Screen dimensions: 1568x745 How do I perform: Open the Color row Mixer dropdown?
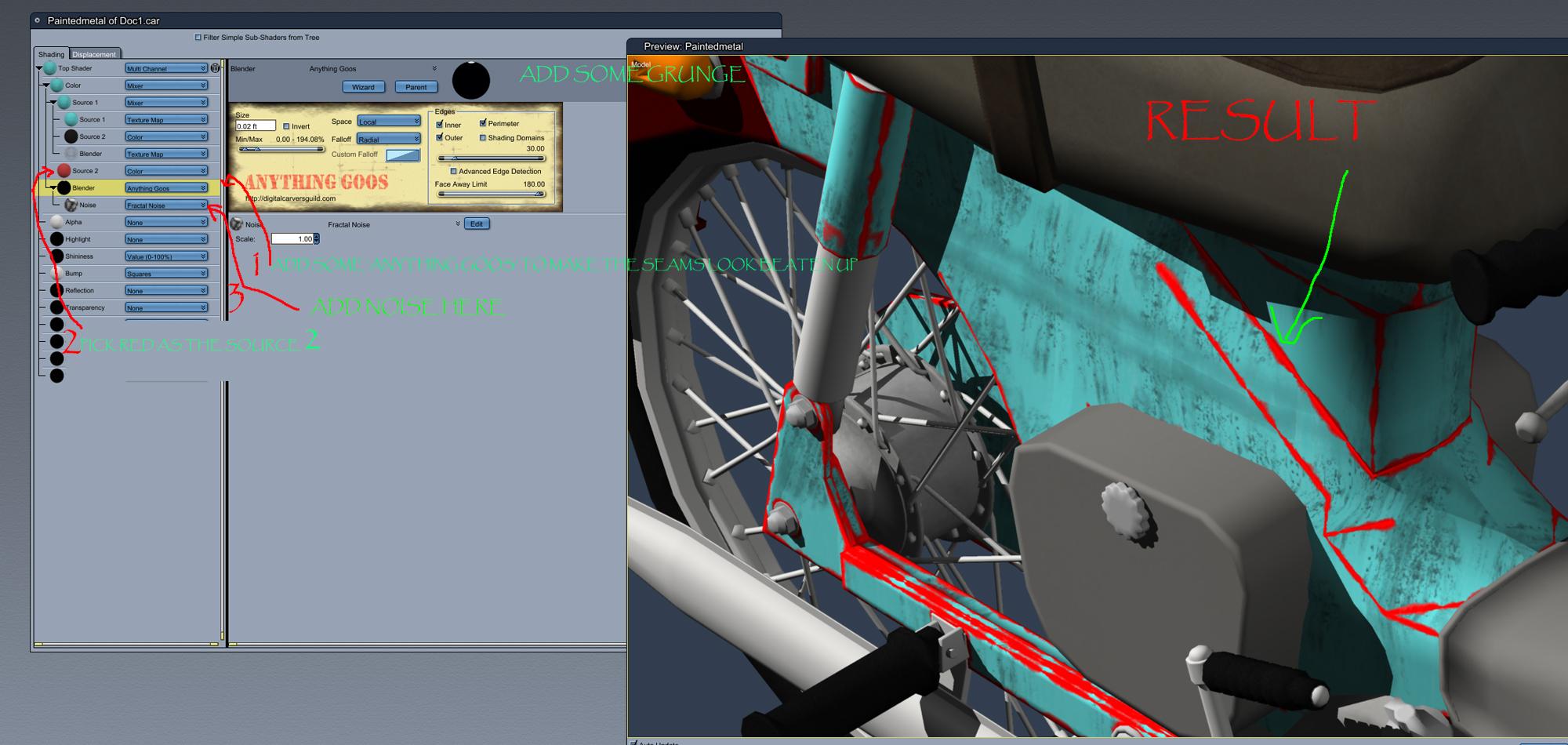tap(166, 85)
